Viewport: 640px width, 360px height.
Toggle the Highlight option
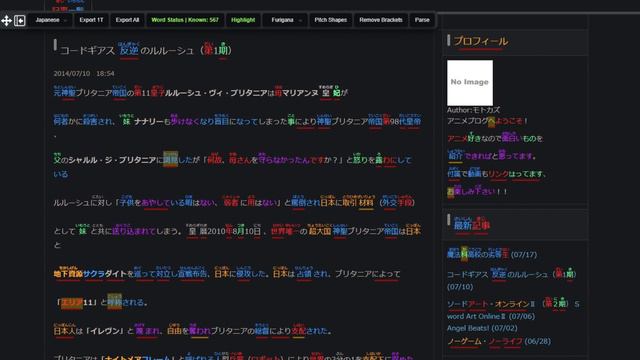tap(243, 20)
